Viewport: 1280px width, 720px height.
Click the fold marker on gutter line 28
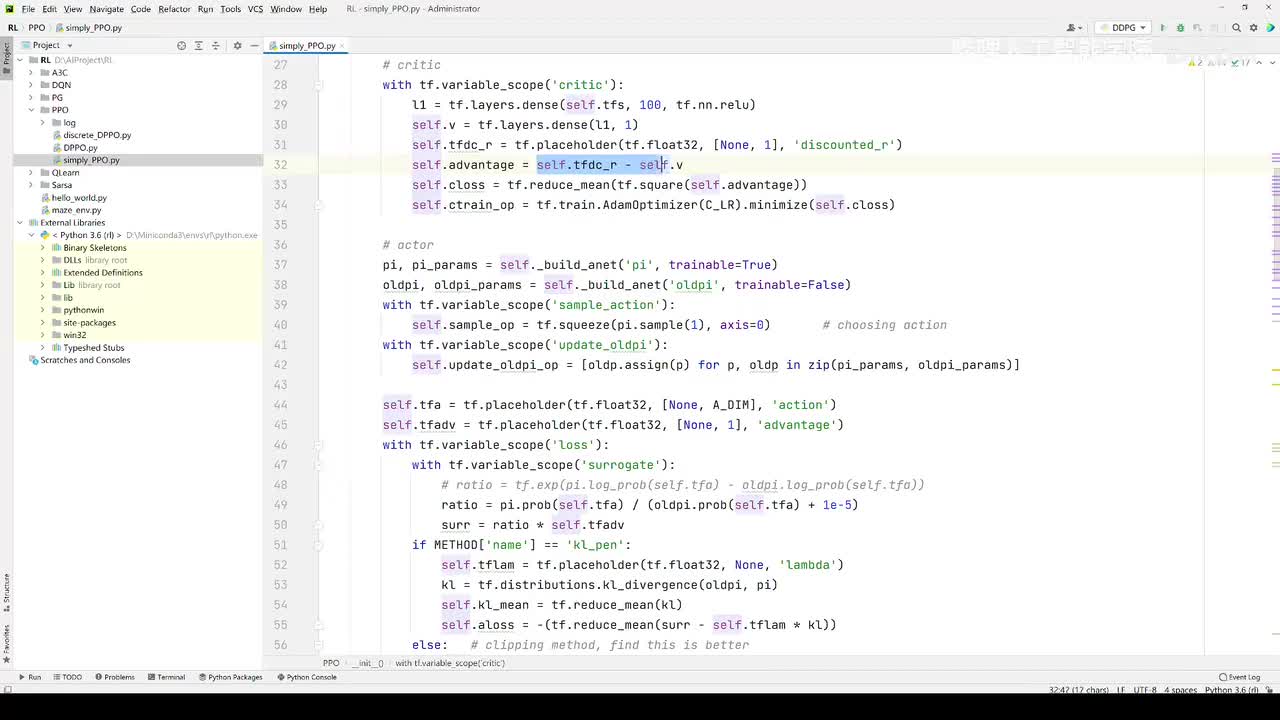pyautogui.click(x=319, y=85)
